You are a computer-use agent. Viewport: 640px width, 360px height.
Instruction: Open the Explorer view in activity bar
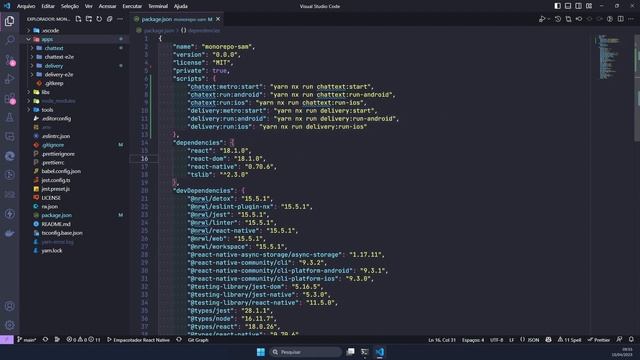pyautogui.click(x=9, y=21)
